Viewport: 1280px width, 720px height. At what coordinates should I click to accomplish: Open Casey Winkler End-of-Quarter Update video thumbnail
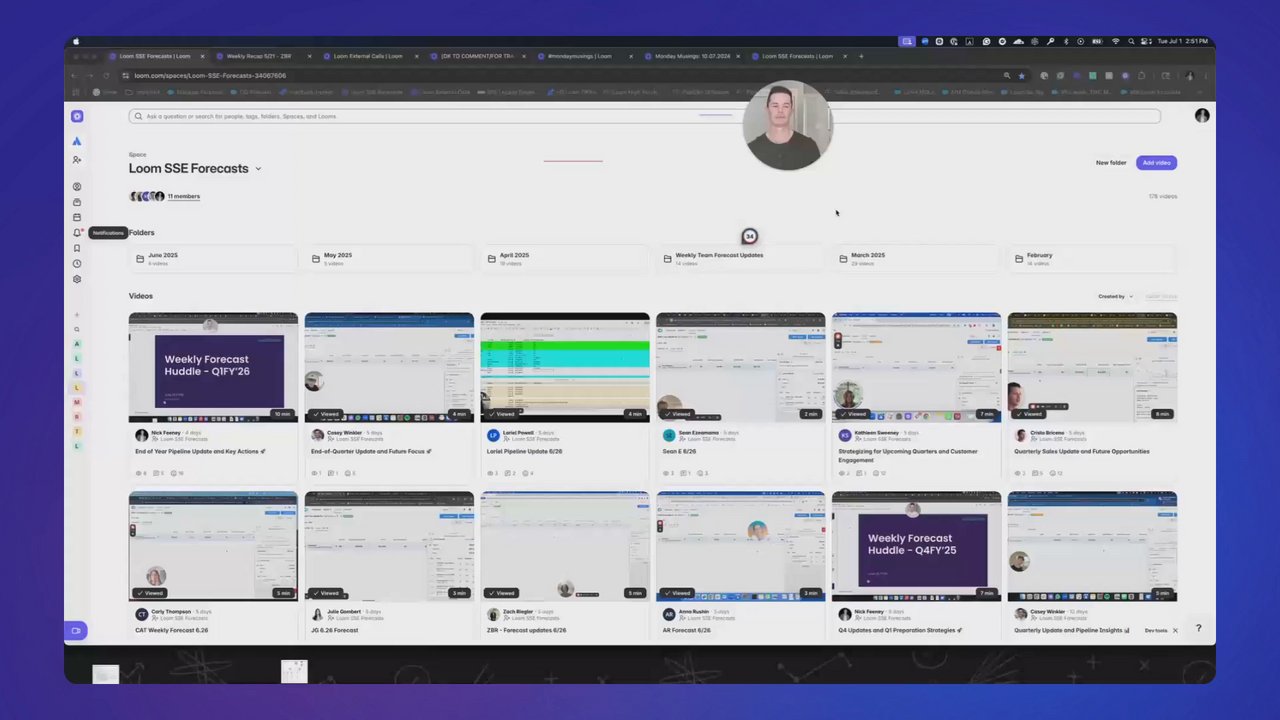point(389,367)
